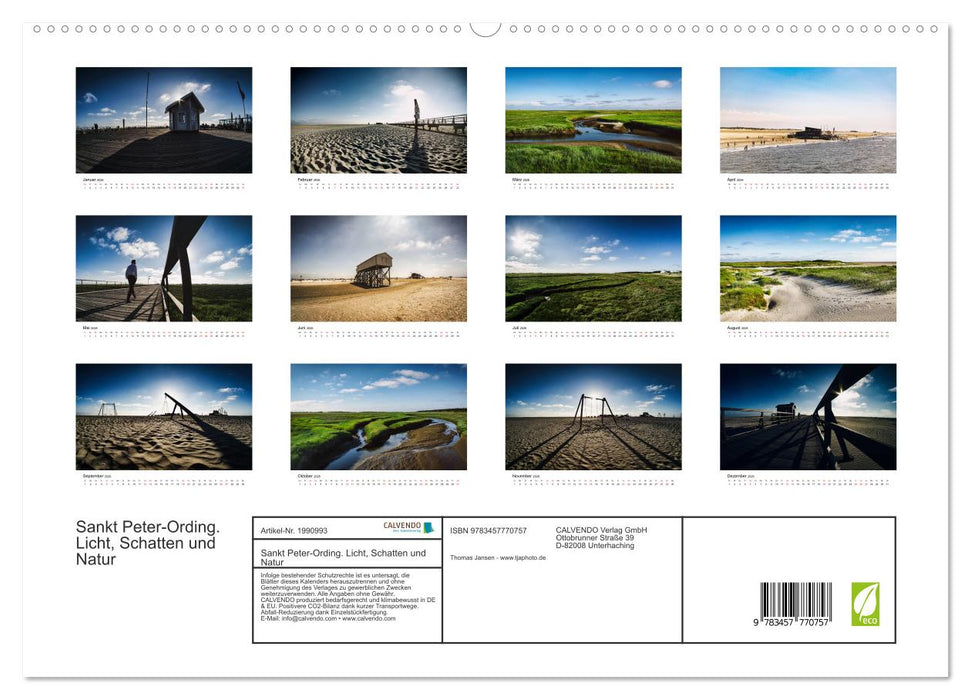Select the März salt marsh creek photo
The width and height of the screenshot is (971, 700).
click(594, 120)
